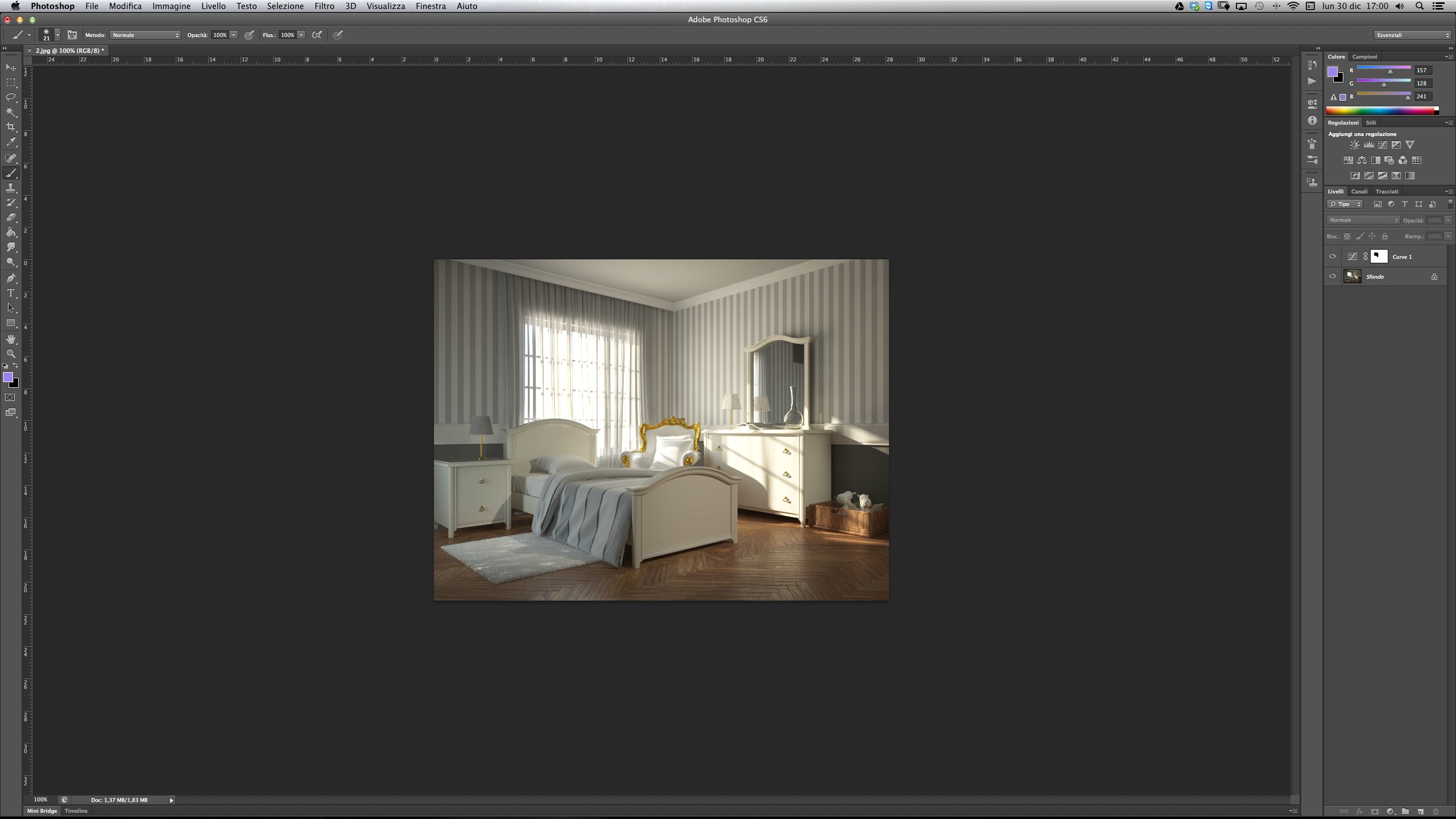The width and height of the screenshot is (1456, 819).
Task: Hide the Curve 1 layer
Action: click(1333, 257)
